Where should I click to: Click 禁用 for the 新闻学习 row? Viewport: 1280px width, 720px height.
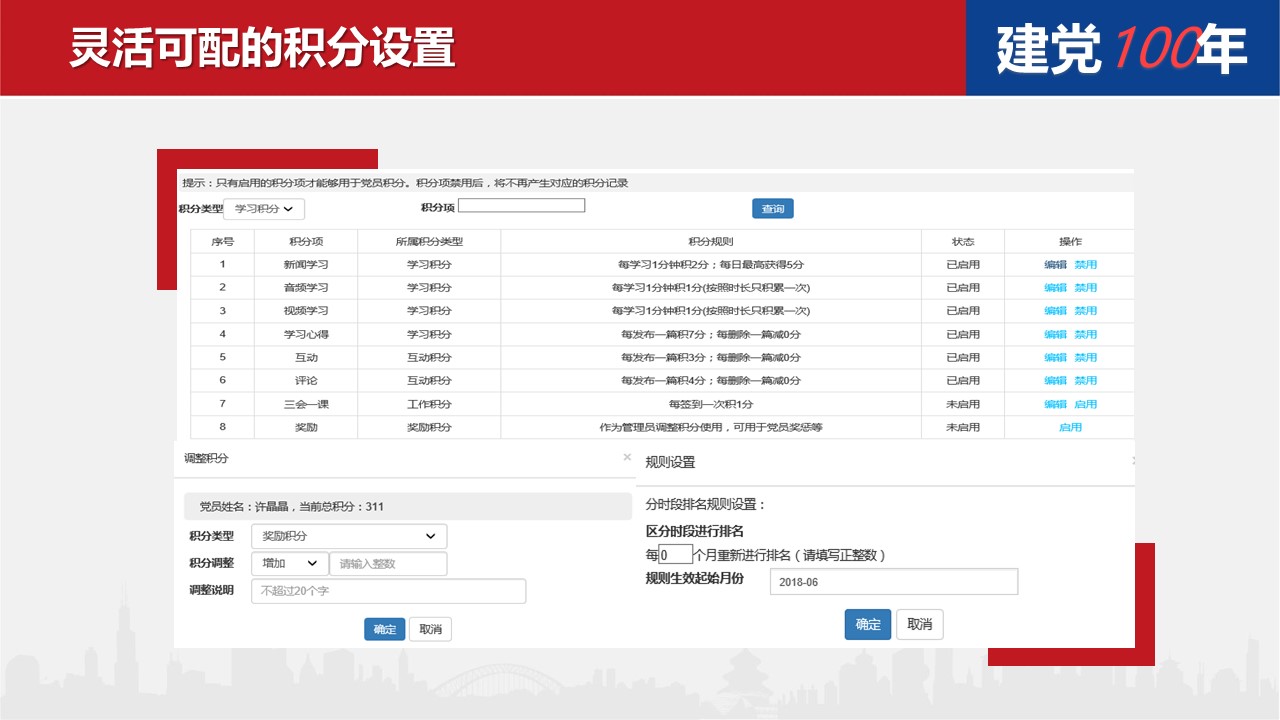pos(1086,265)
